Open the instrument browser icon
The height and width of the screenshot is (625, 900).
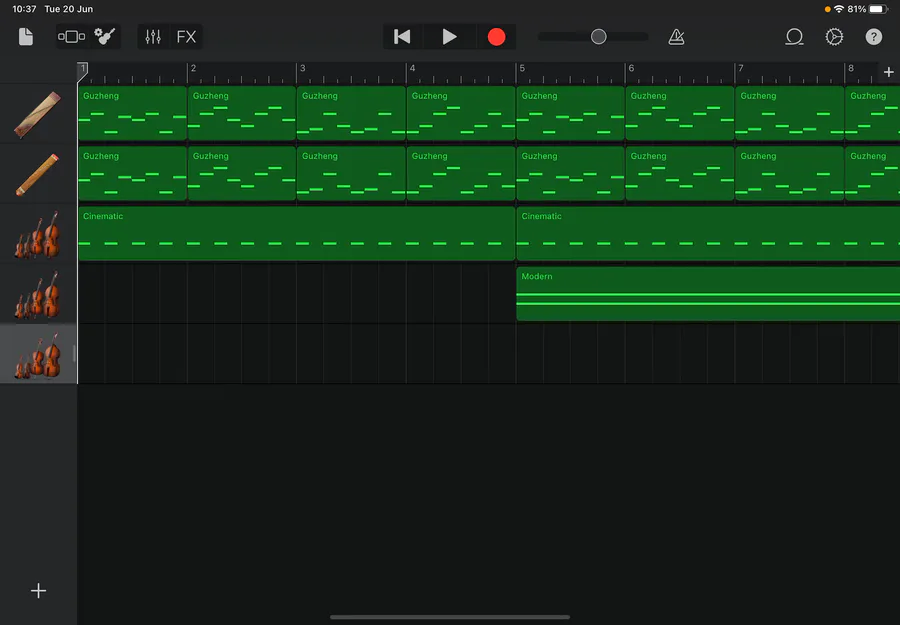pyautogui.click(x=105, y=37)
